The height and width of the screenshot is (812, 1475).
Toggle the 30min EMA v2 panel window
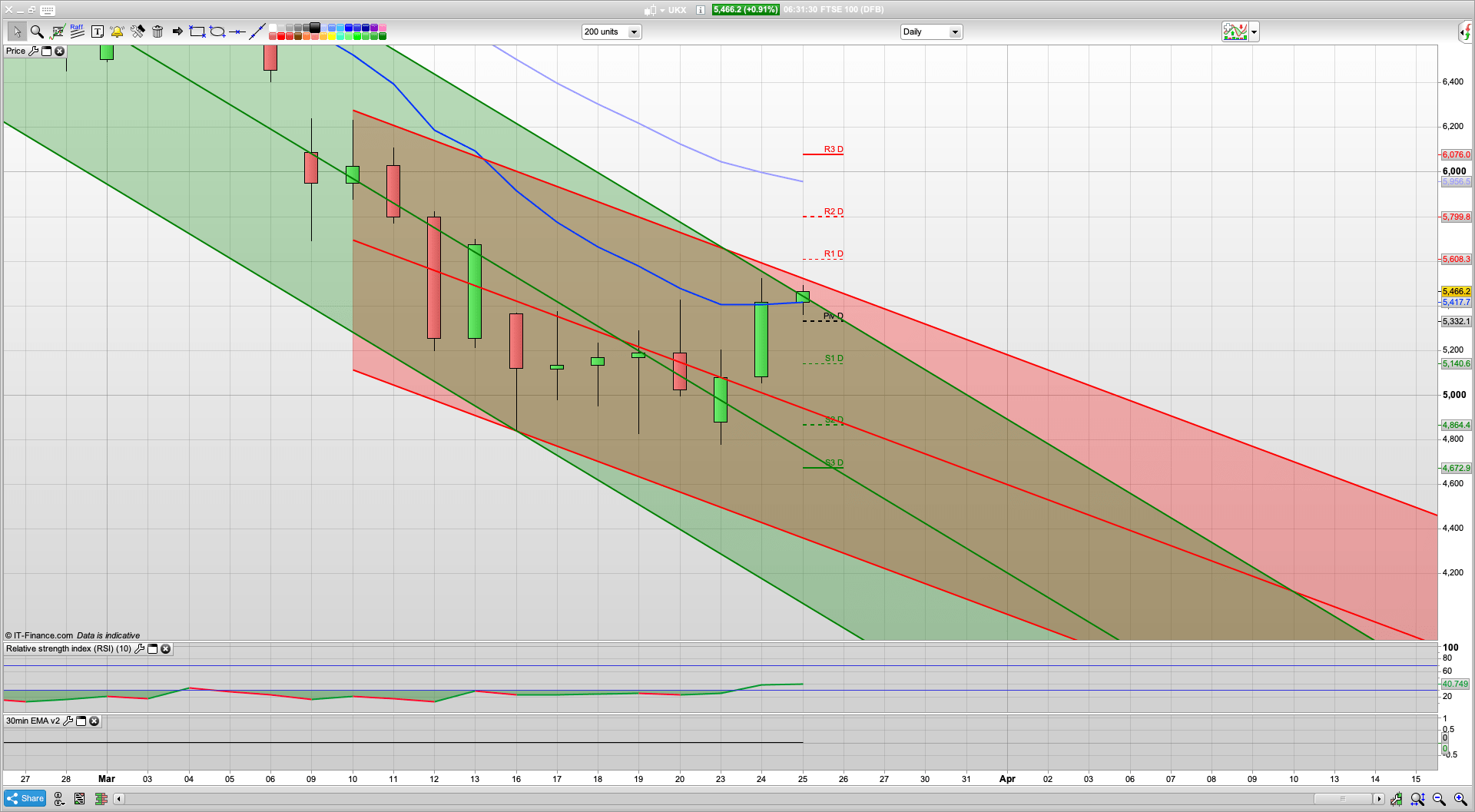pyautogui.click(x=81, y=721)
